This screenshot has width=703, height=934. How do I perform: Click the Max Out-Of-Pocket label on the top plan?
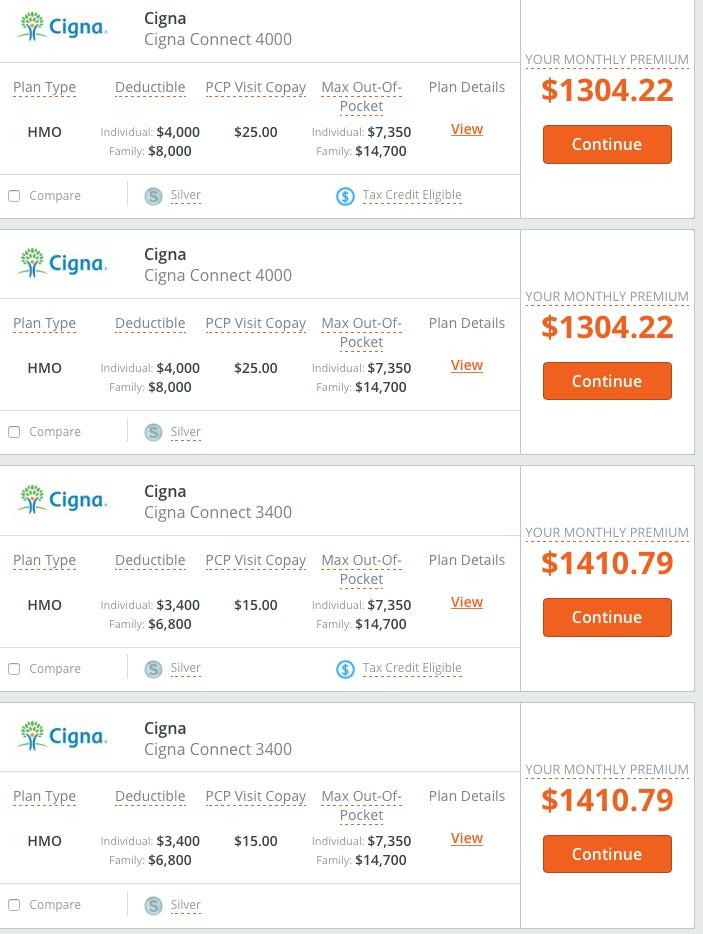click(361, 96)
